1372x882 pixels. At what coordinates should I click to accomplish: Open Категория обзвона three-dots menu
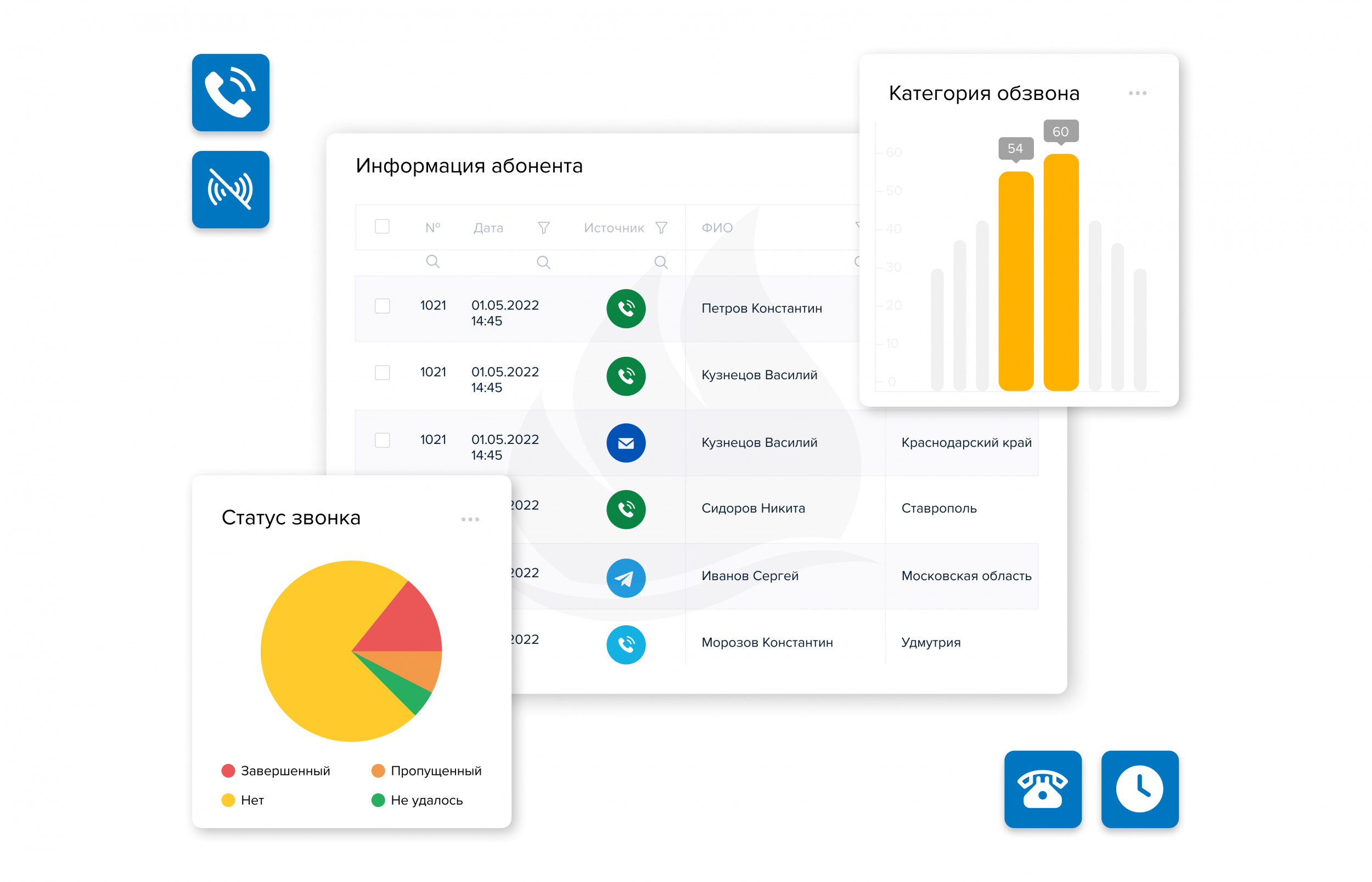pyautogui.click(x=1137, y=93)
